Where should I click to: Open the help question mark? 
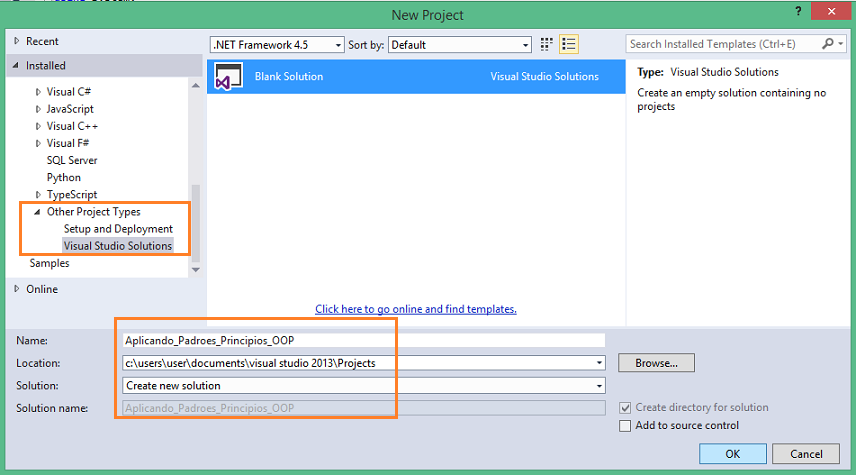pyautogui.click(x=798, y=11)
